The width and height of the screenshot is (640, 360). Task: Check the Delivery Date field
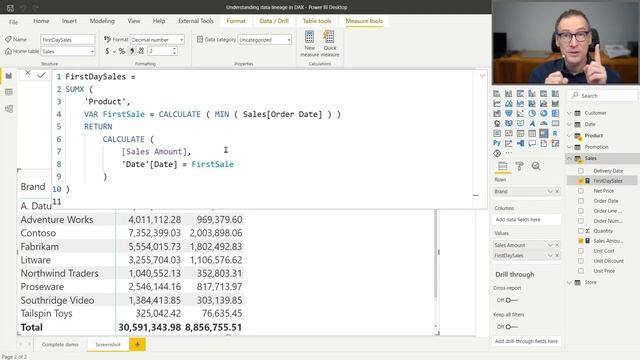[581, 171]
